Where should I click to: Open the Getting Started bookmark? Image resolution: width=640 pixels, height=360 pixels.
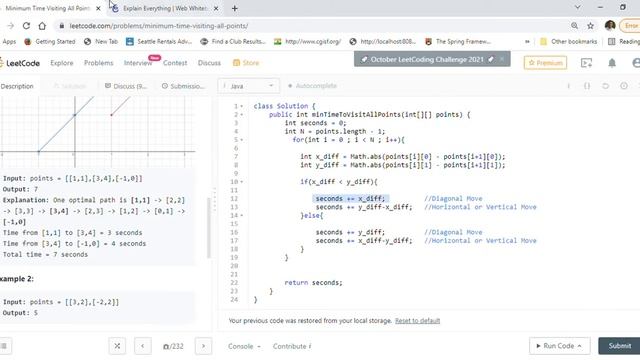[x=50, y=42]
